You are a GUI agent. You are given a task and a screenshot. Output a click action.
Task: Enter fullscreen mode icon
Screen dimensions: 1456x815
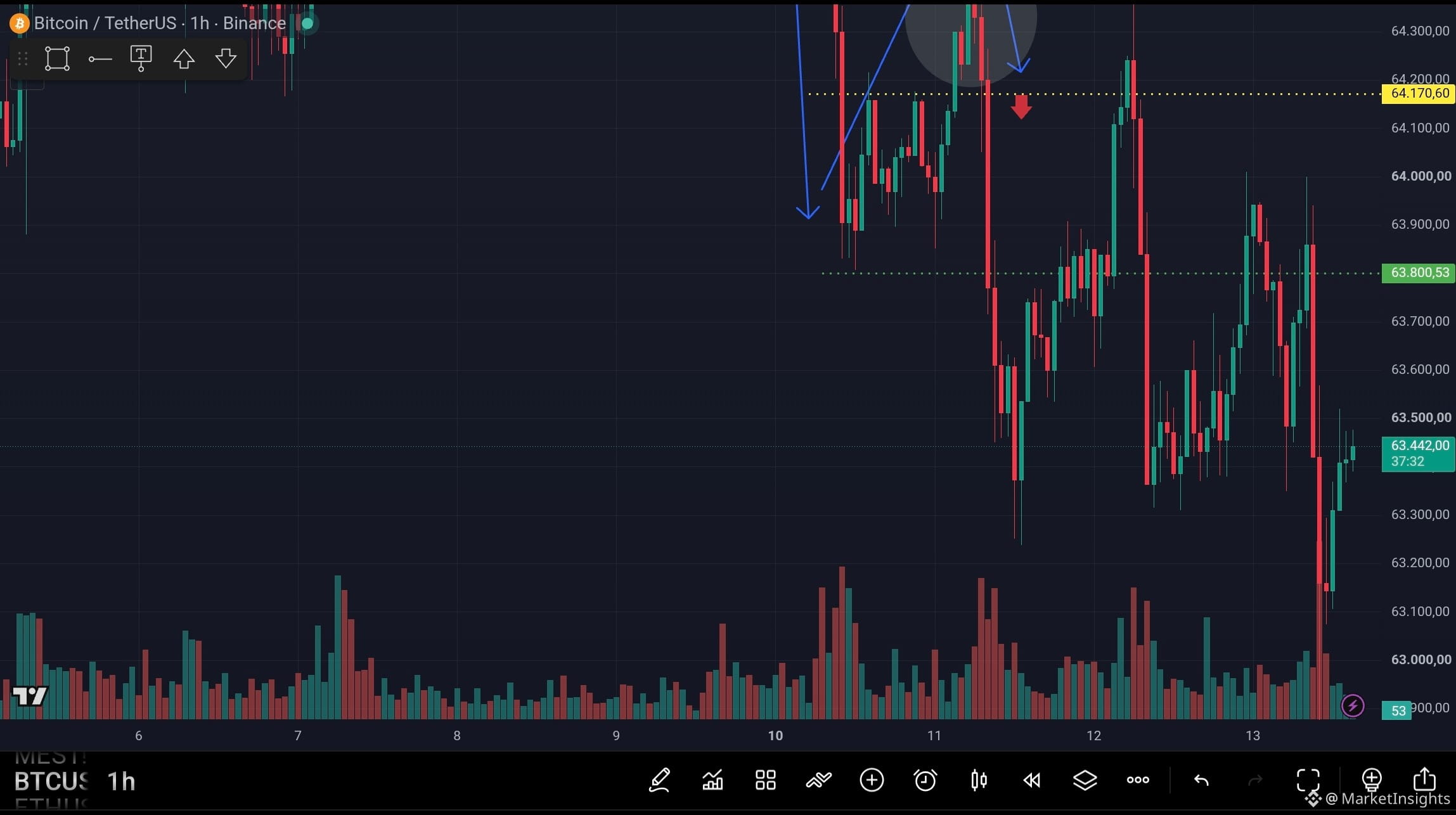(x=1308, y=780)
